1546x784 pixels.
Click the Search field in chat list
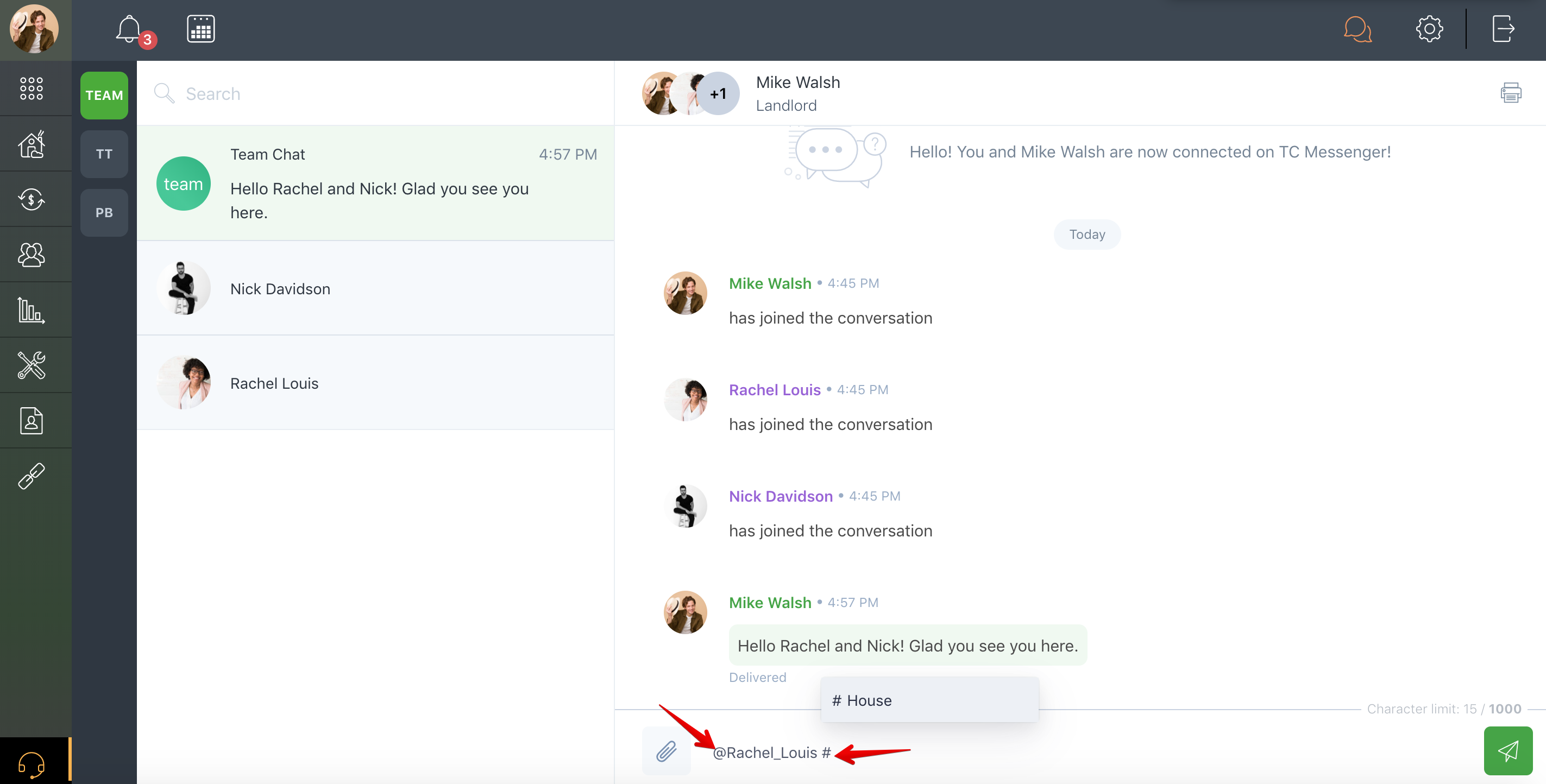click(x=384, y=93)
